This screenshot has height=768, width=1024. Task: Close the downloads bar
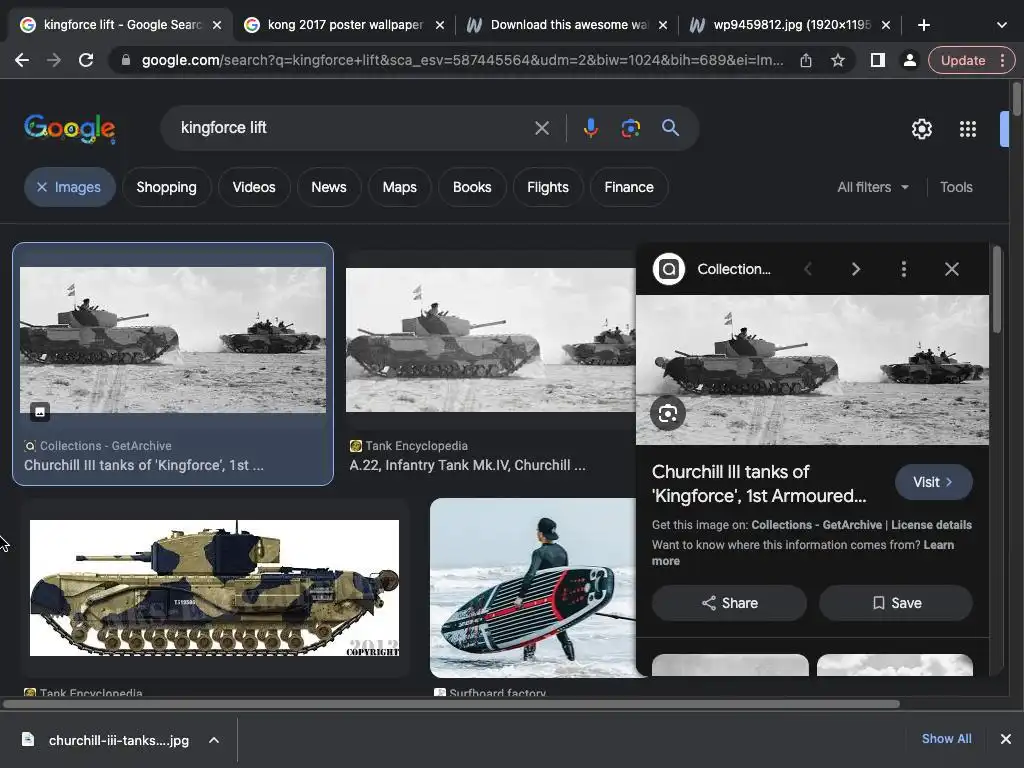[x=1006, y=739]
